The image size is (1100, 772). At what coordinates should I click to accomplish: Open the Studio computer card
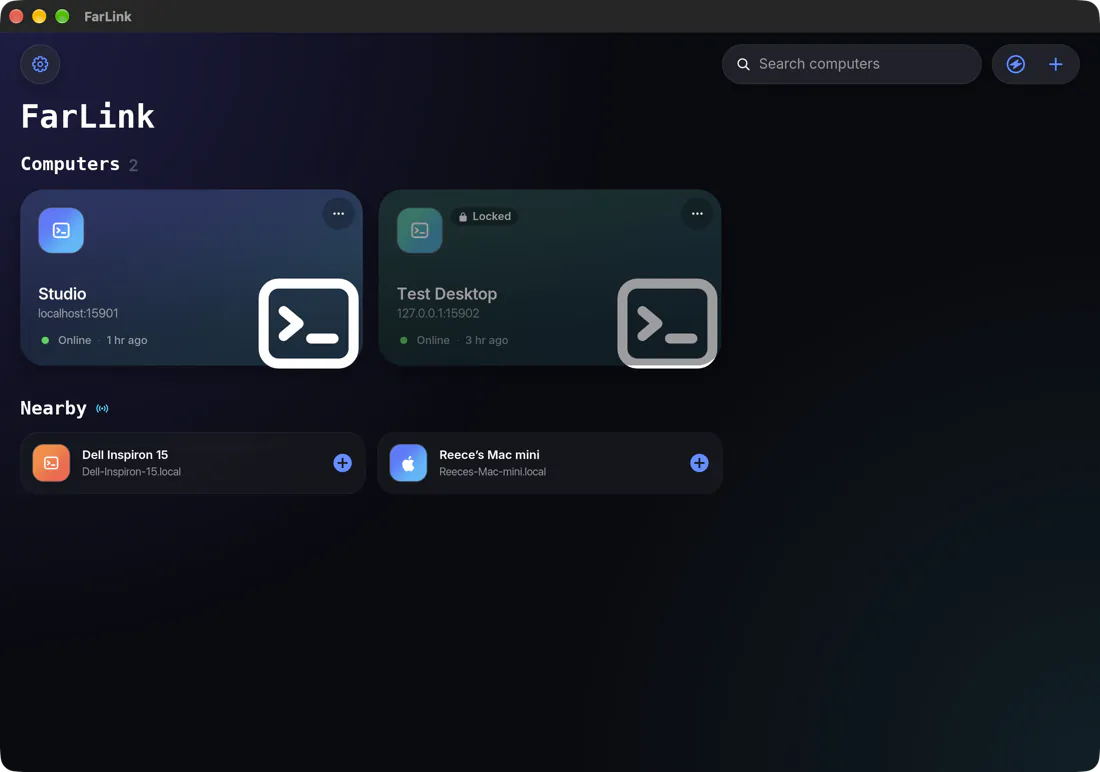(x=192, y=278)
